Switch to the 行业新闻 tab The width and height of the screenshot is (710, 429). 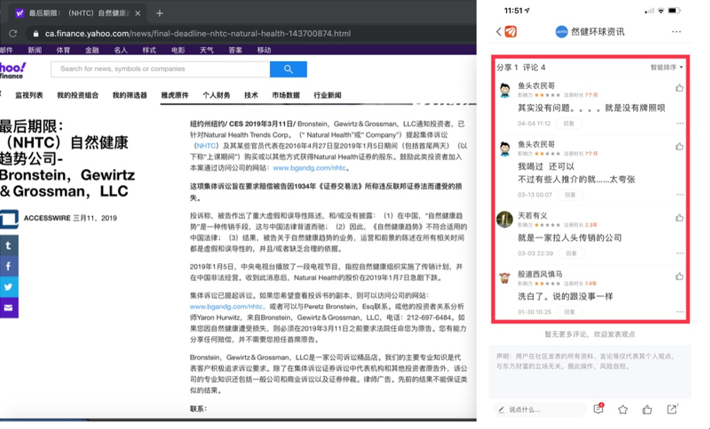click(327, 95)
